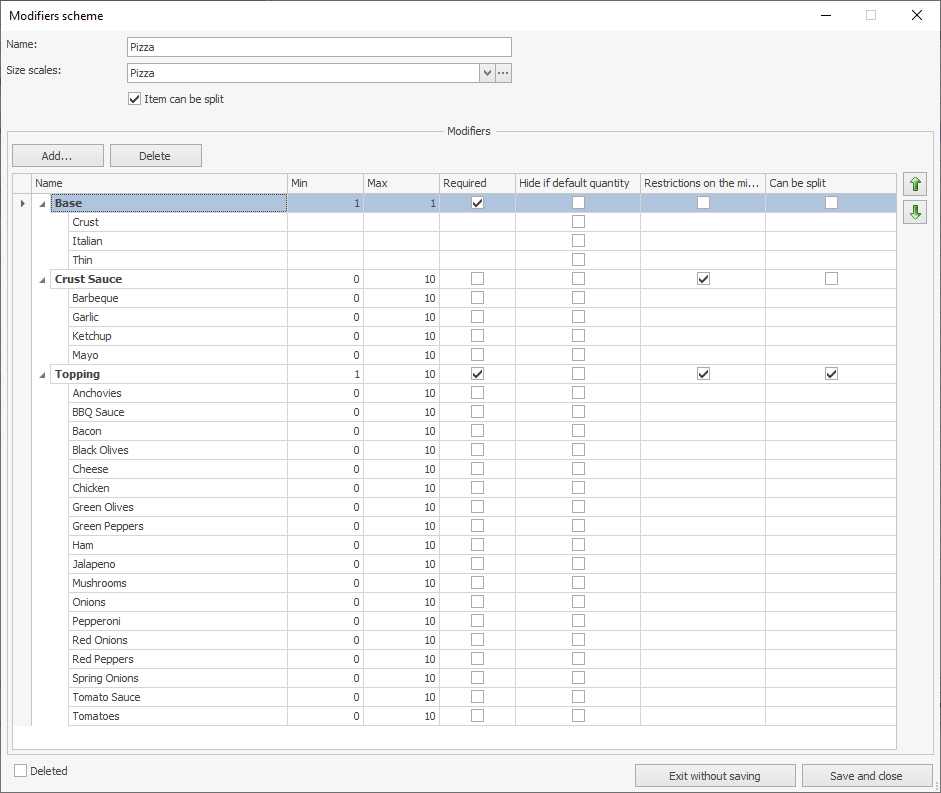
Task: Sort by the Name column header
Action: 160,183
